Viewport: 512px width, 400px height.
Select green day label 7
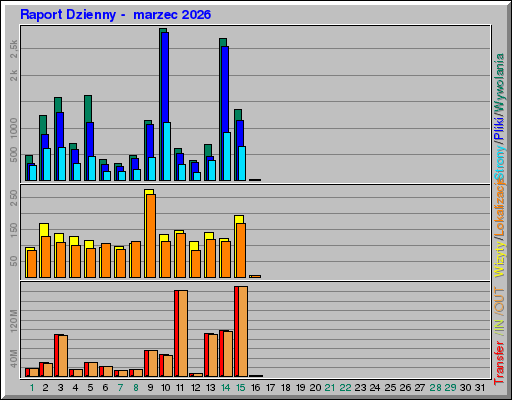point(120,388)
